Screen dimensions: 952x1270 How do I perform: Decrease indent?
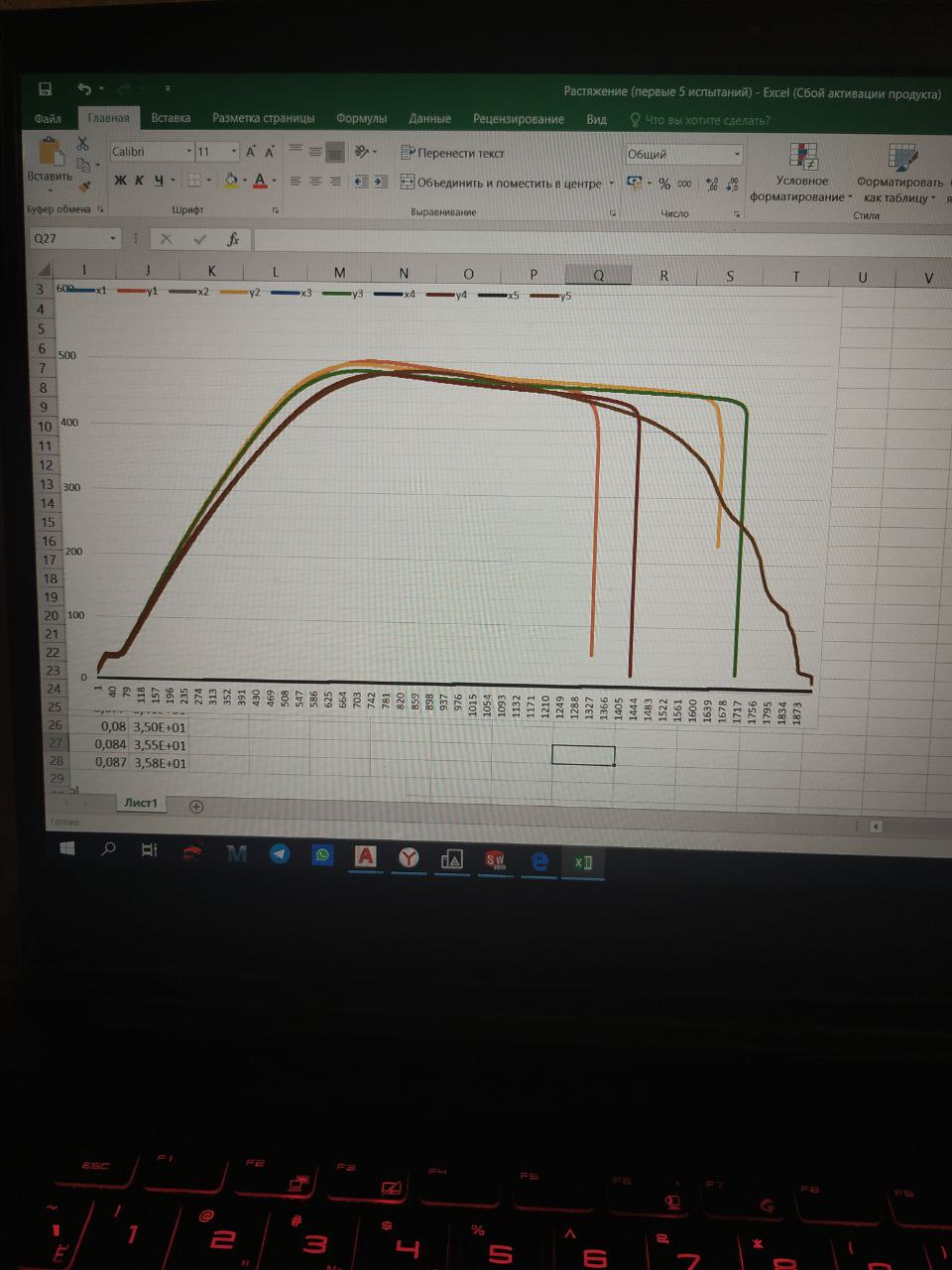361,182
